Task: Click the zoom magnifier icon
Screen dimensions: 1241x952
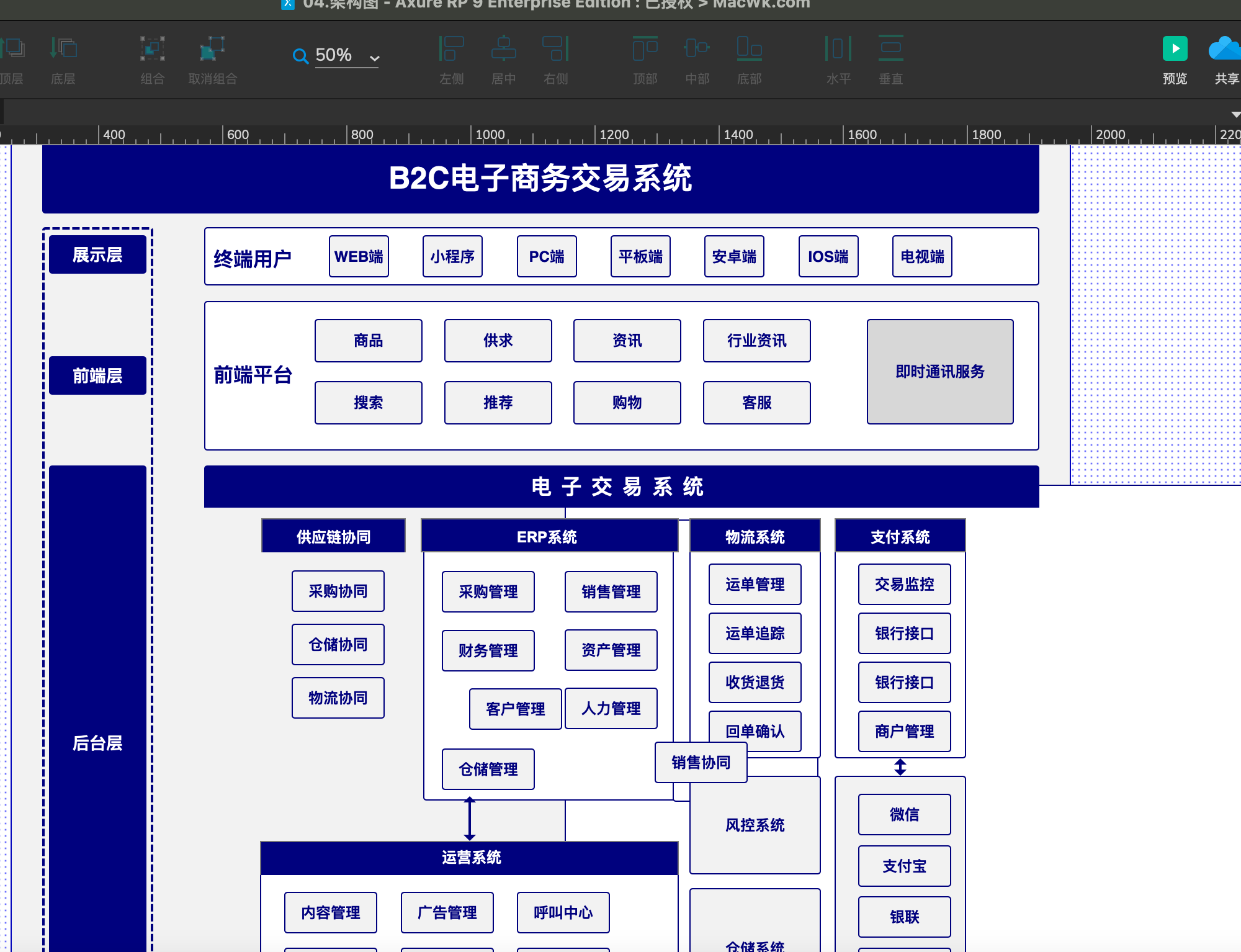Action: (x=300, y=56)
